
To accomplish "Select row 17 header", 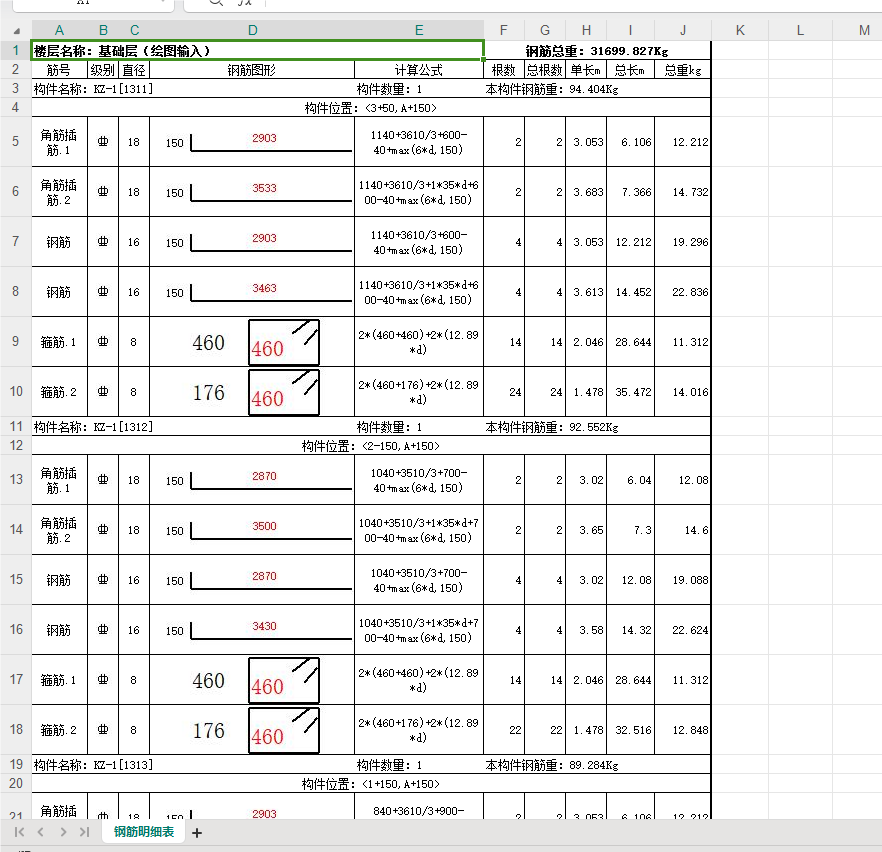I will tap(16, 679).
